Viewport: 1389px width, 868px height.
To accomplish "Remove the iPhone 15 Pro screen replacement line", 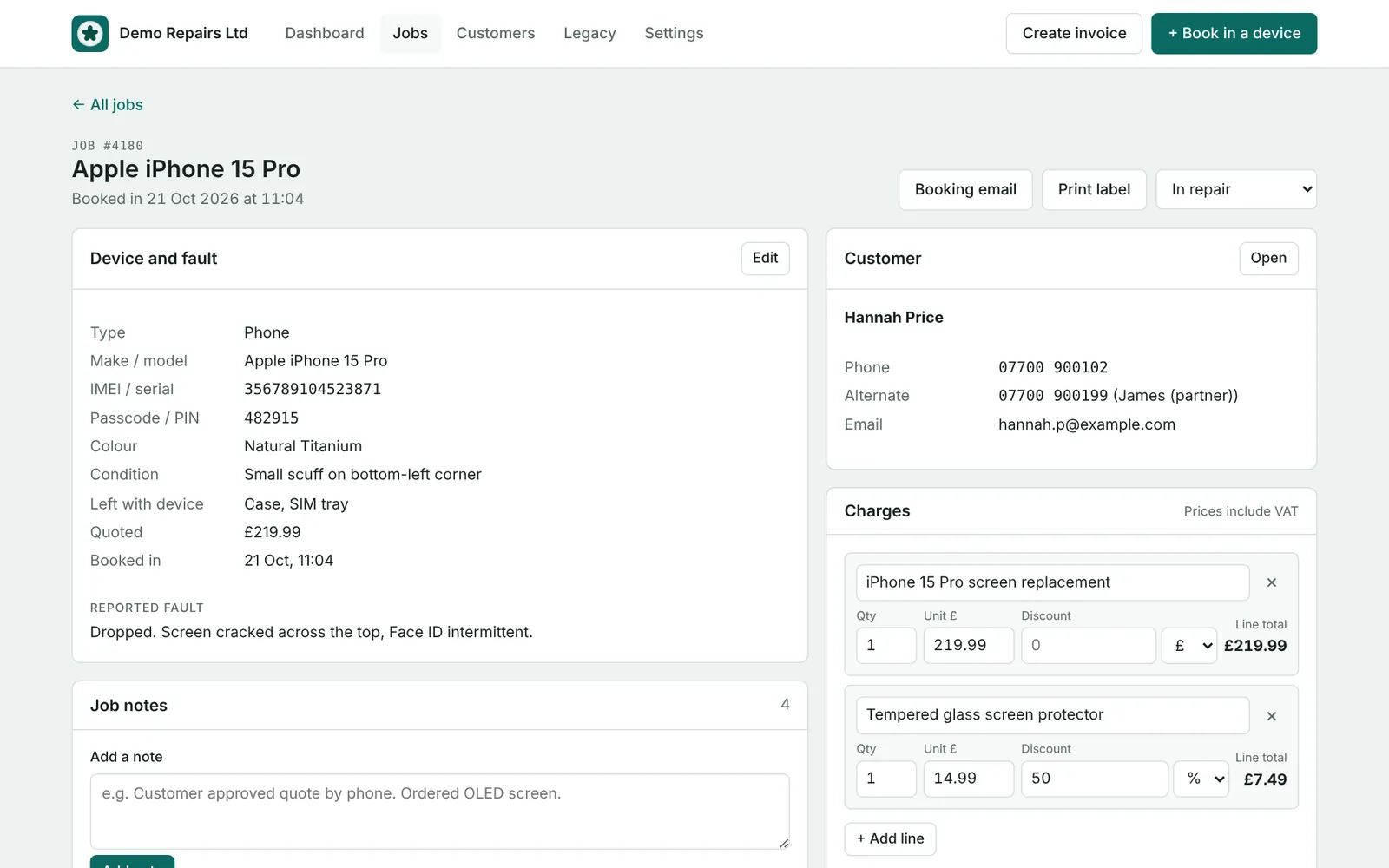I will 1272,582.
